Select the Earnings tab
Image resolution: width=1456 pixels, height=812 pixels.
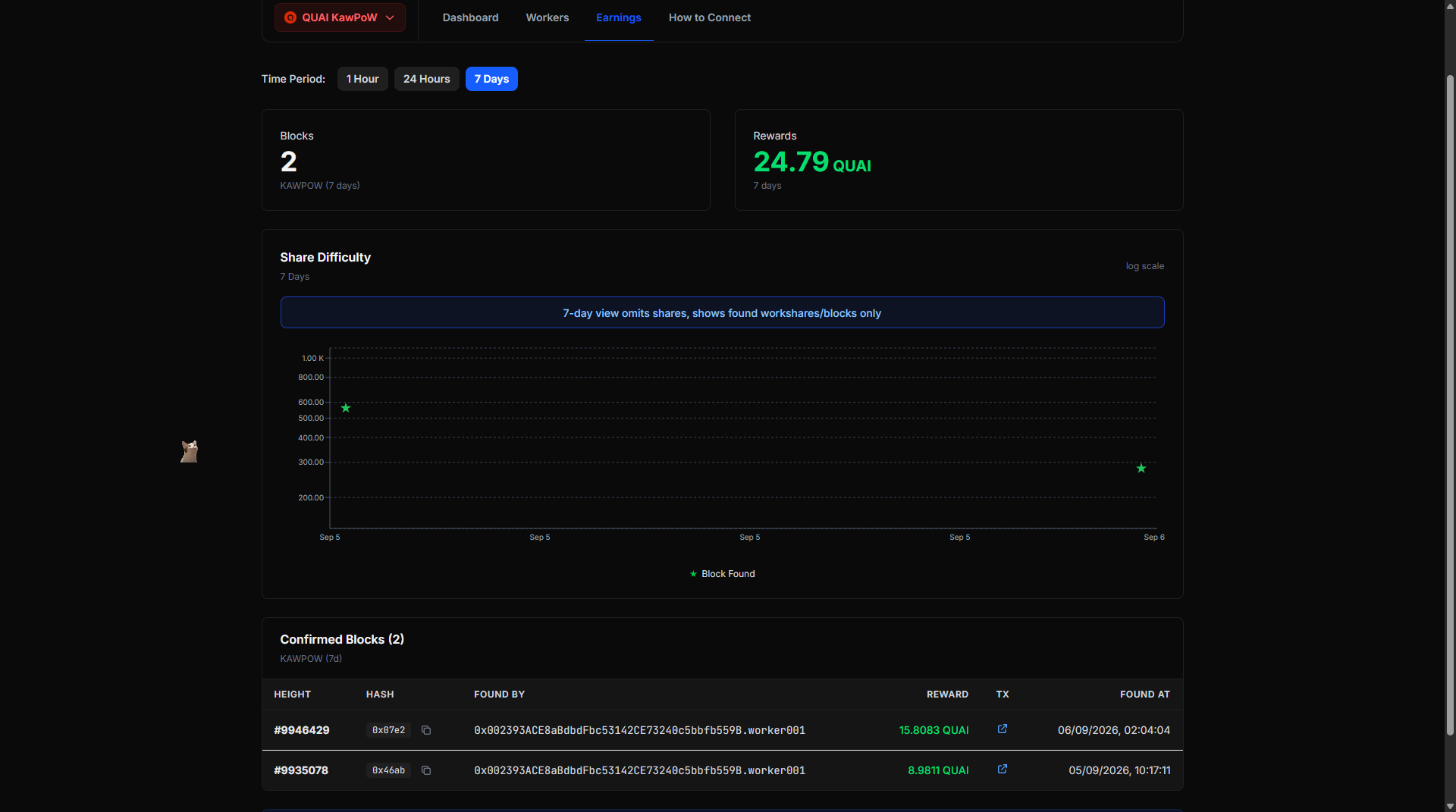[x=618, y=17]
